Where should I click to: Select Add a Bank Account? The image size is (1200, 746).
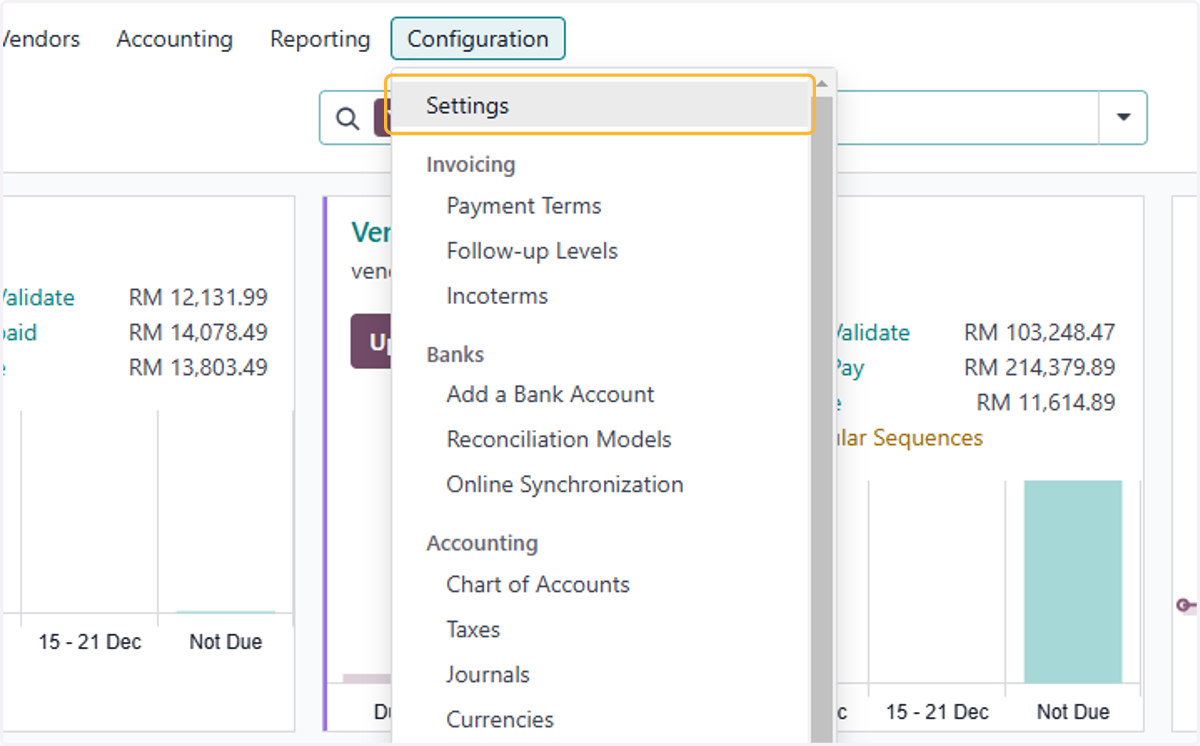(550, 394)
